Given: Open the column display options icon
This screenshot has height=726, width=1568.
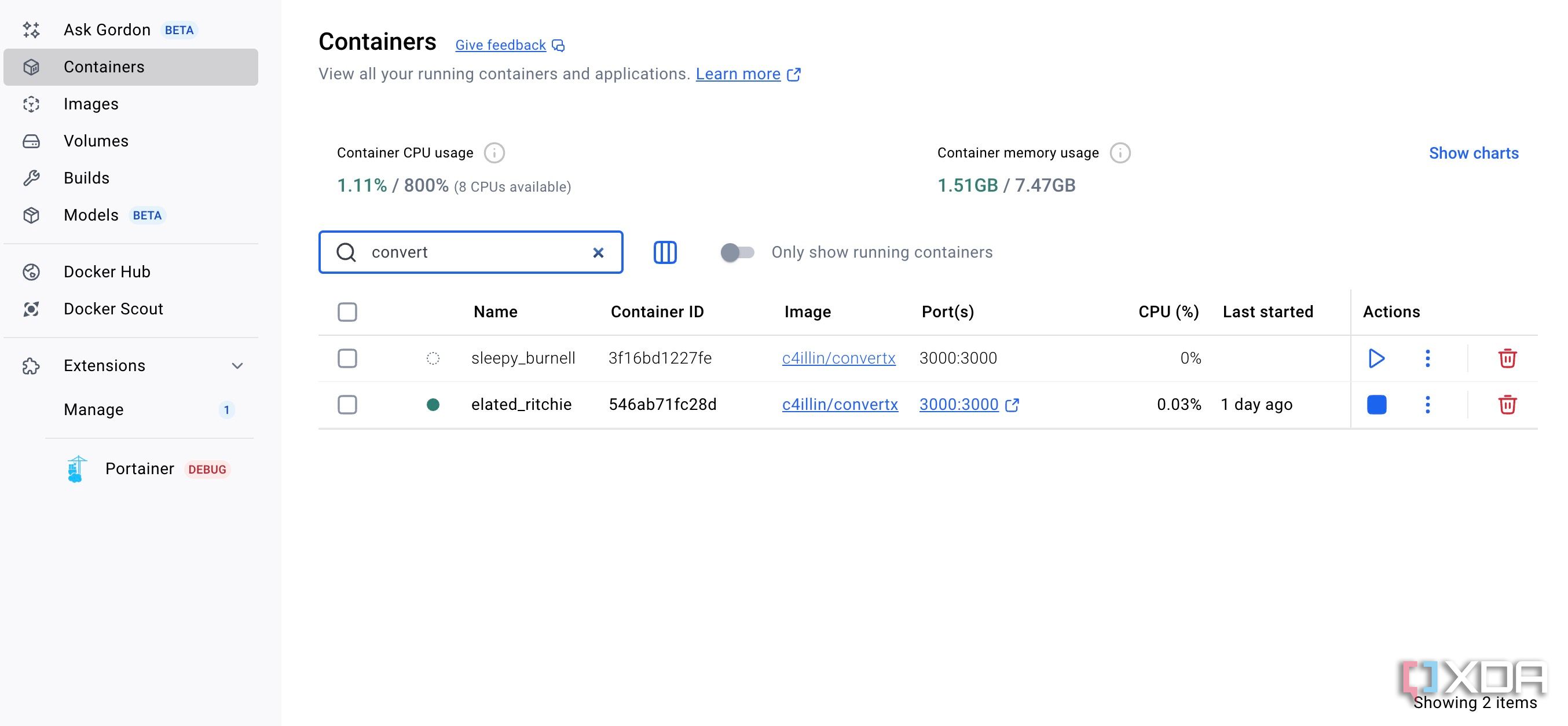Looking at the screenshot, I should click(x=665, y=252).
